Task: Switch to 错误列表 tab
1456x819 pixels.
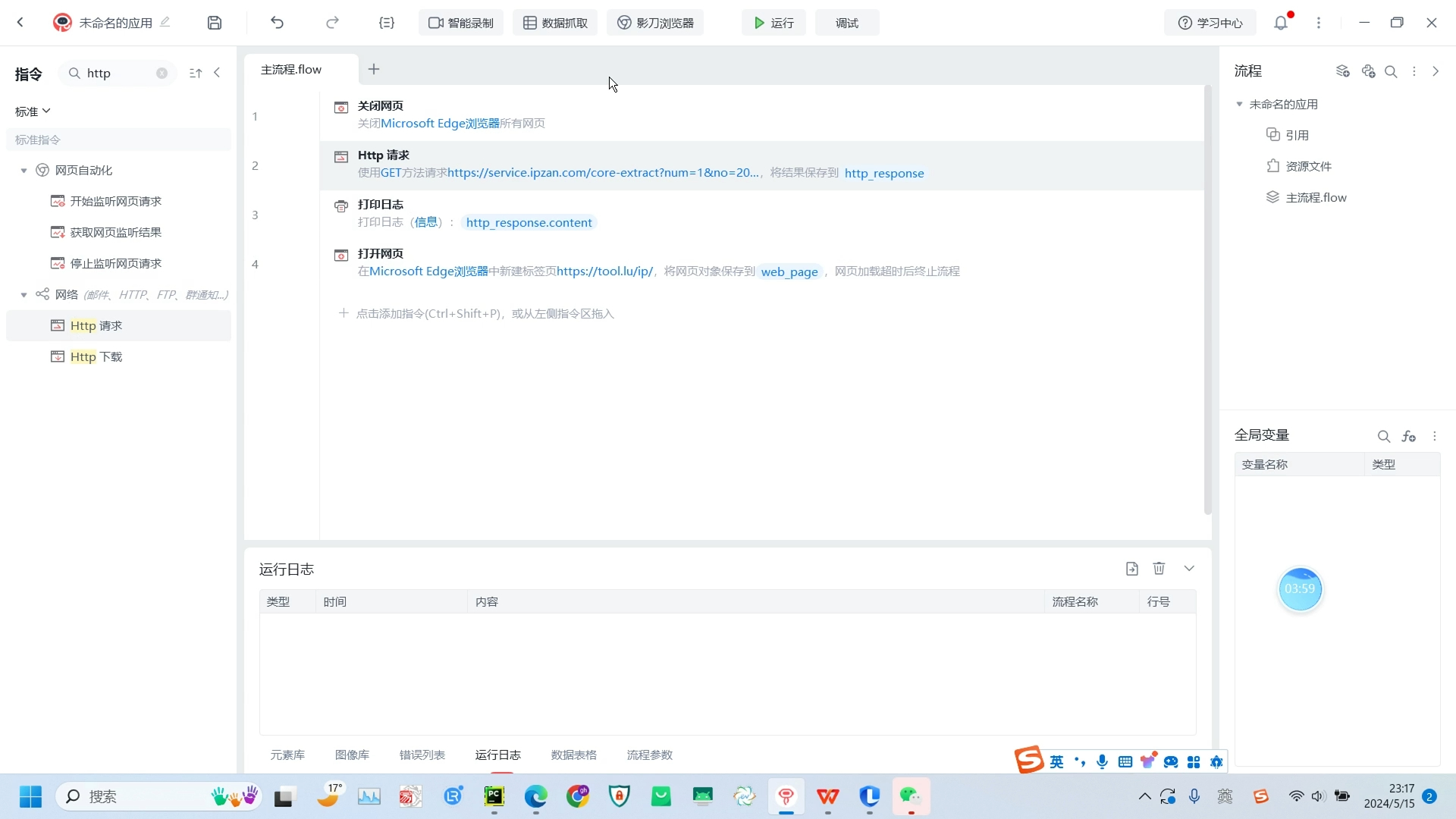Action: click(x=422, y=755)
